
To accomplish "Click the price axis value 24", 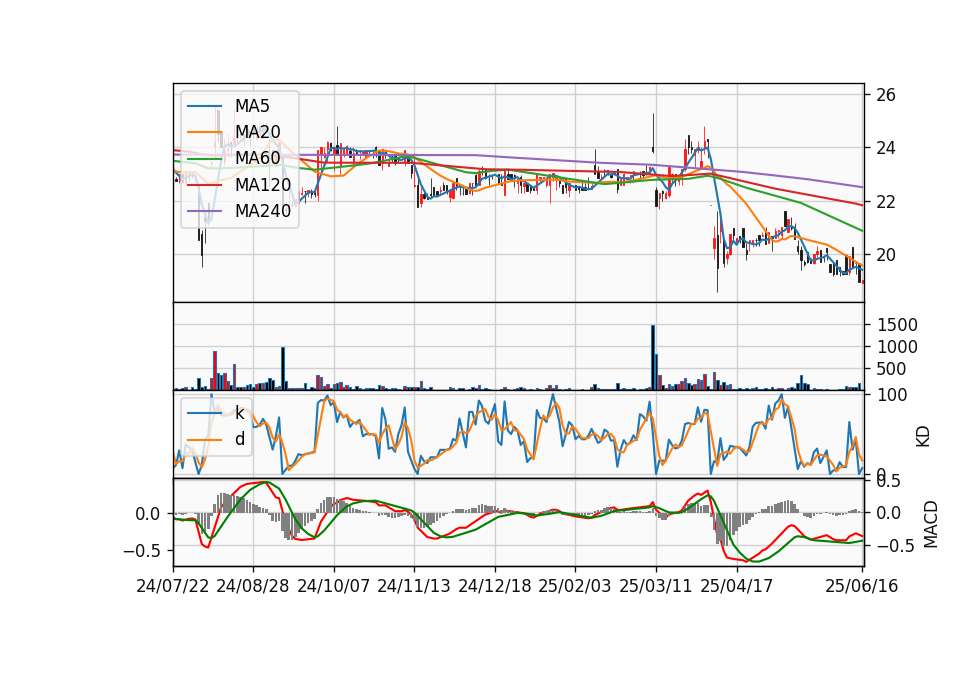I will click(x=886, y=148).
